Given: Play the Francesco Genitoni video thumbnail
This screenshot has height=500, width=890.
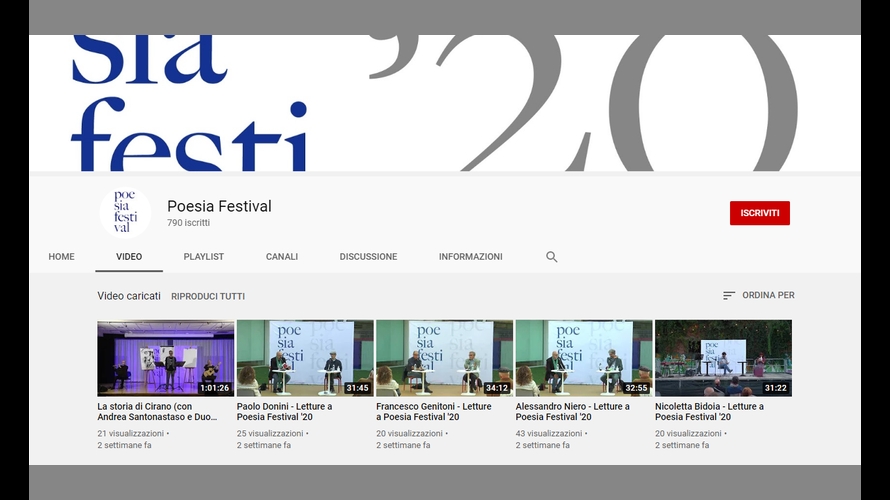Looking at the screenshot, I should click(444, 358).
